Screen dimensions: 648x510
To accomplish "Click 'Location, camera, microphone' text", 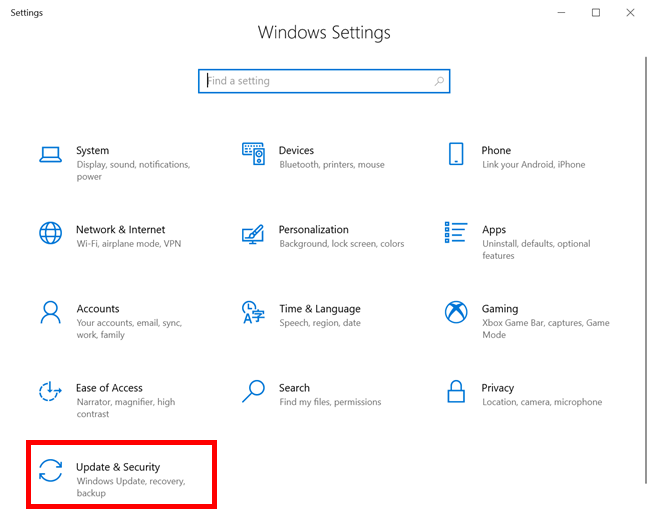I will (x=542, y=402).
